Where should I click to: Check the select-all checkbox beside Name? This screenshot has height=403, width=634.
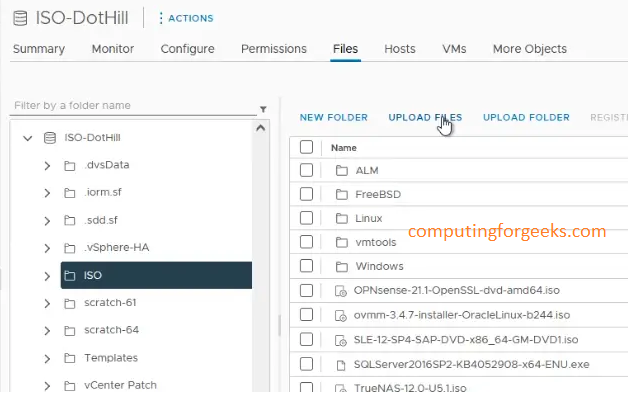pos(307,147)
